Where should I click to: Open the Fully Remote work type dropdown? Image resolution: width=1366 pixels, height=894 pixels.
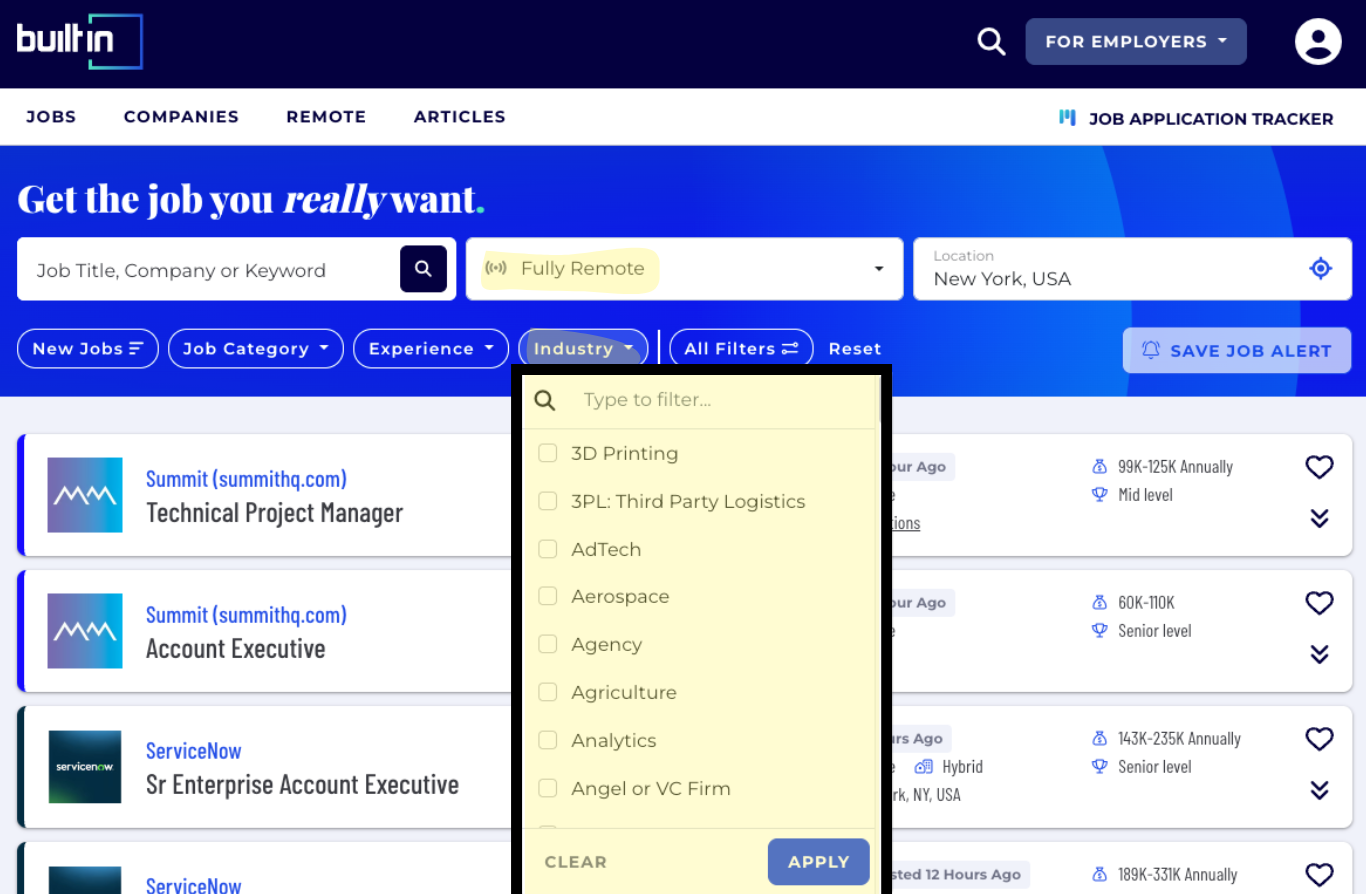684,269
